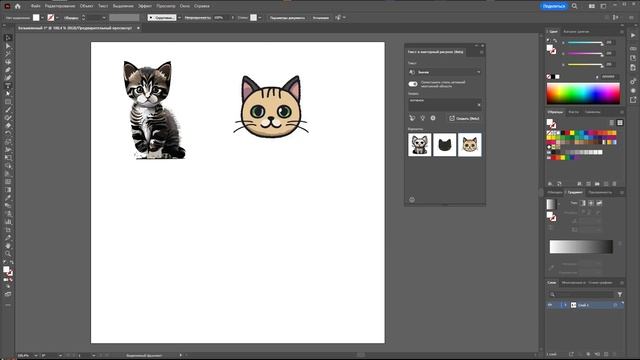Click the lightbulb tips icon in generate panel

(x=422, y=118)
